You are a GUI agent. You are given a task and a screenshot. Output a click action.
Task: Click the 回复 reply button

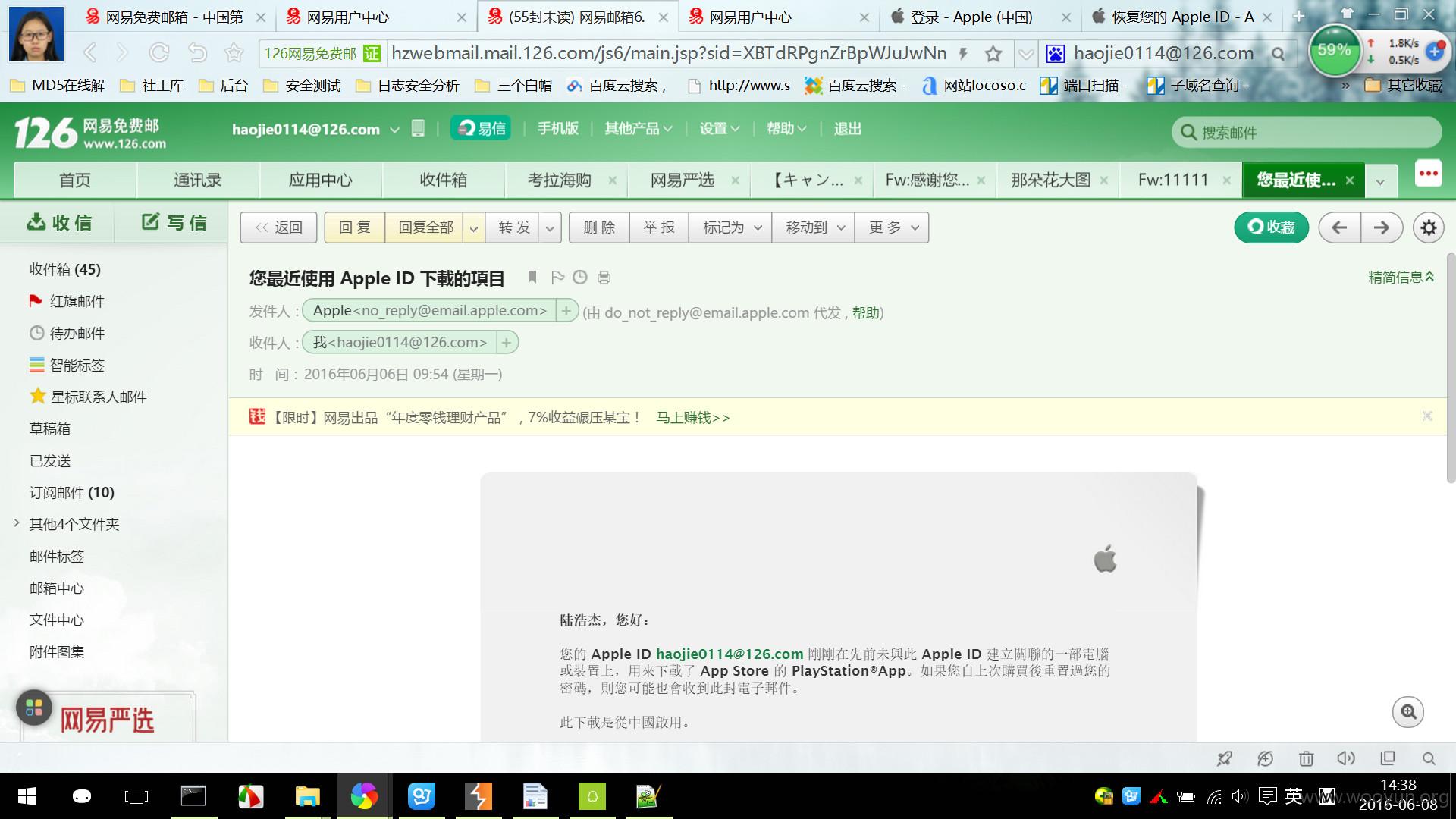click(355, 227)
